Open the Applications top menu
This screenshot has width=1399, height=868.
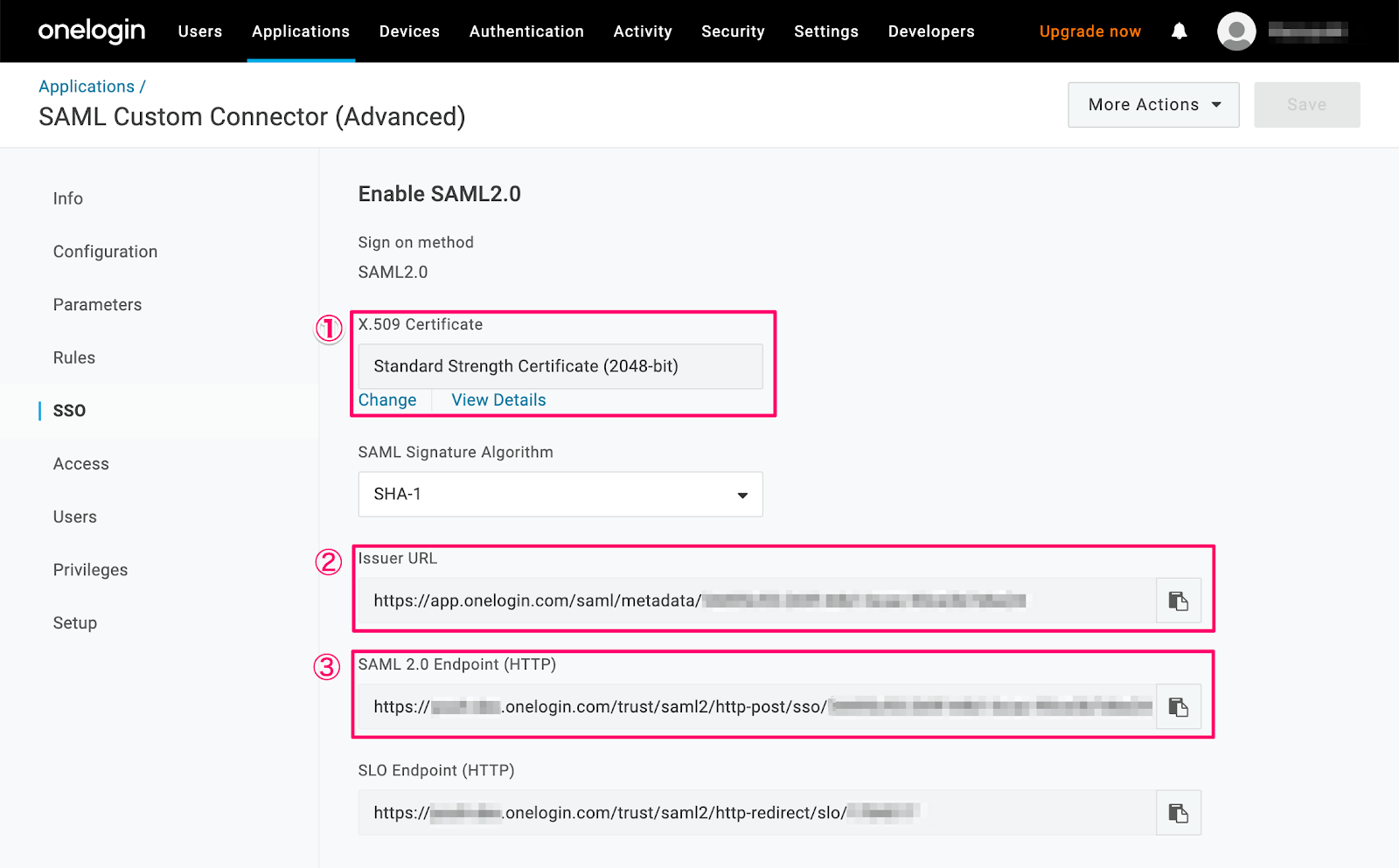301,31
